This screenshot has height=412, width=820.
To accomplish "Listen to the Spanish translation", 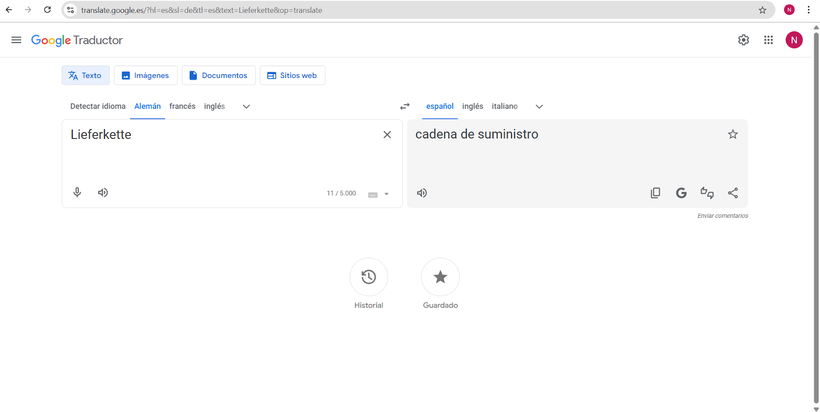I will click(x=422, y=193).
